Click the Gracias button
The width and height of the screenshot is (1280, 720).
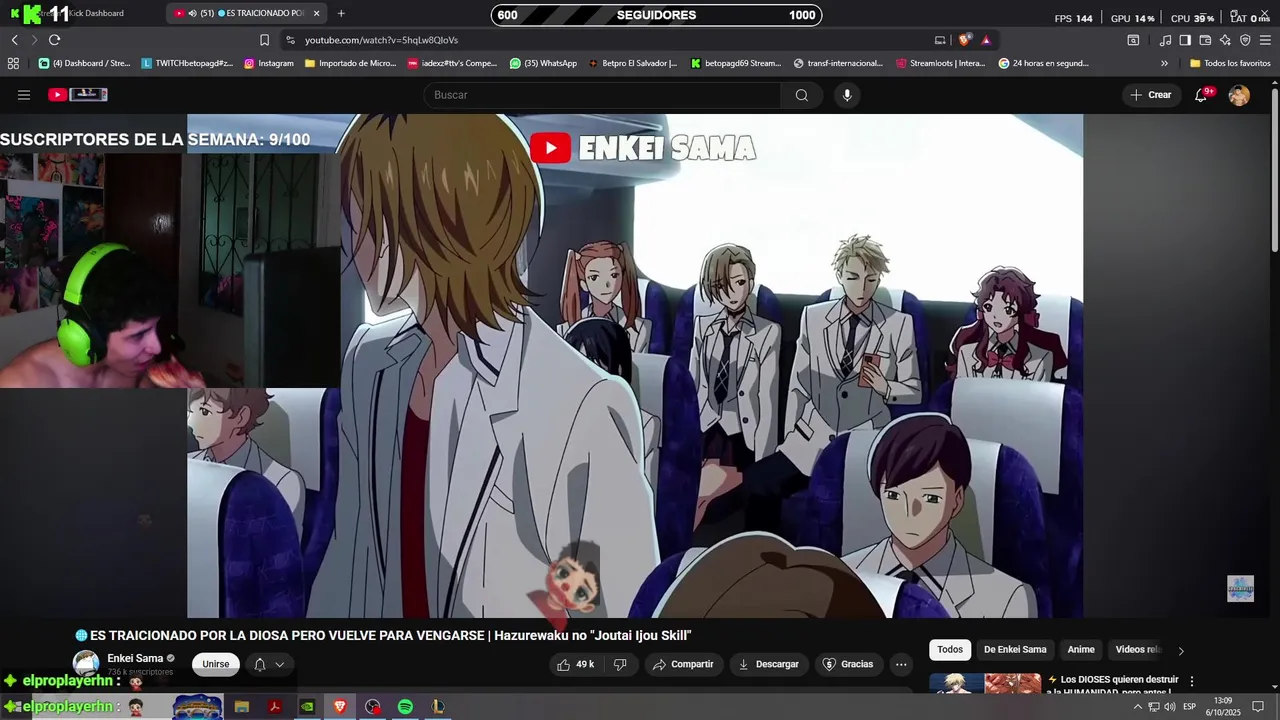coord(848,664)
